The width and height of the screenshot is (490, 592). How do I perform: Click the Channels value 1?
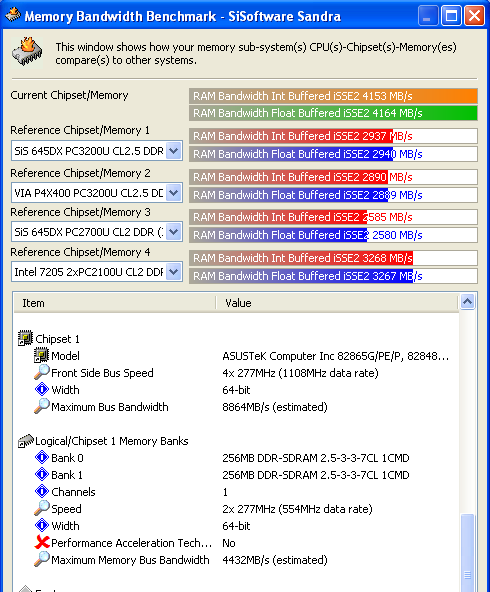point(225,492)
